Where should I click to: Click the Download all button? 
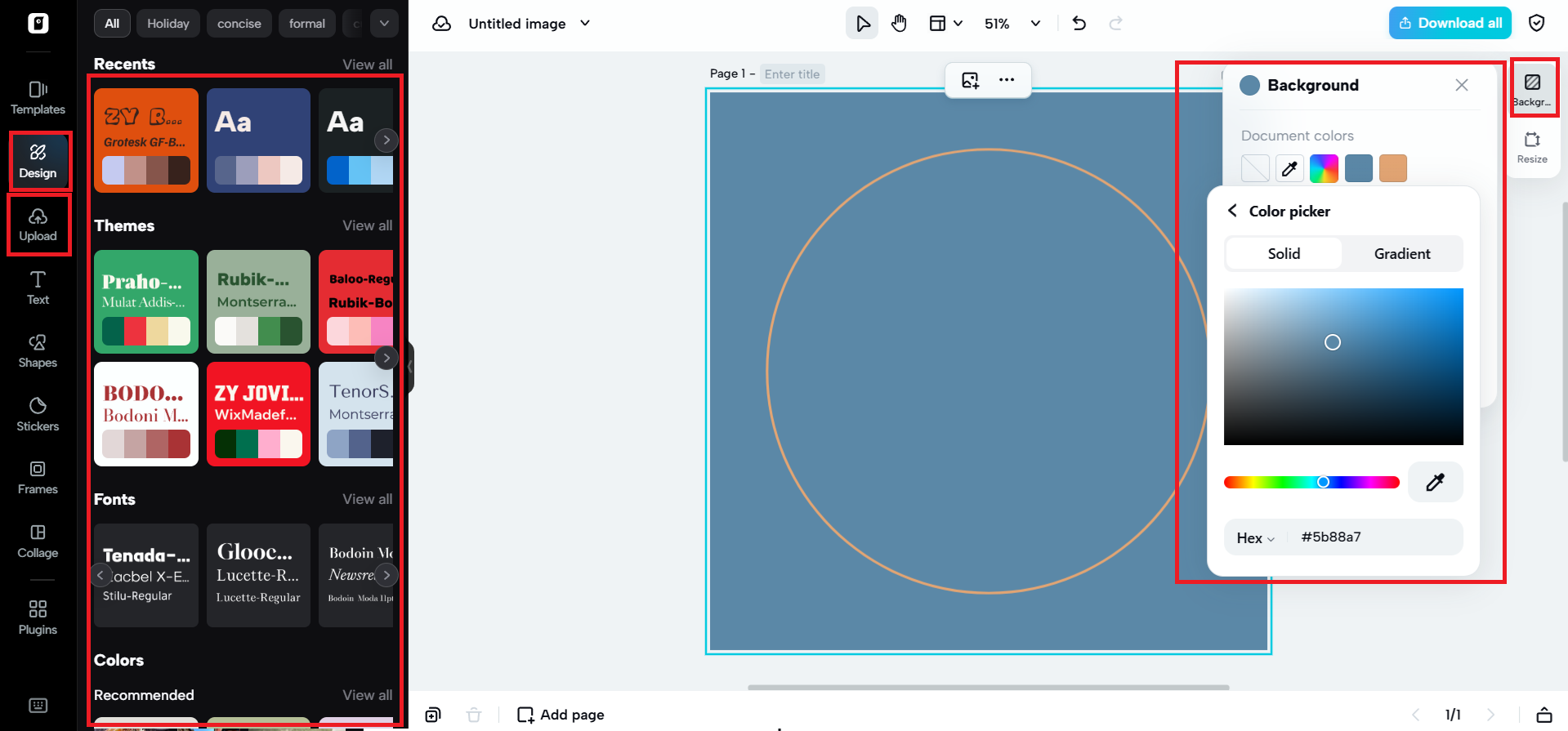1450,23
